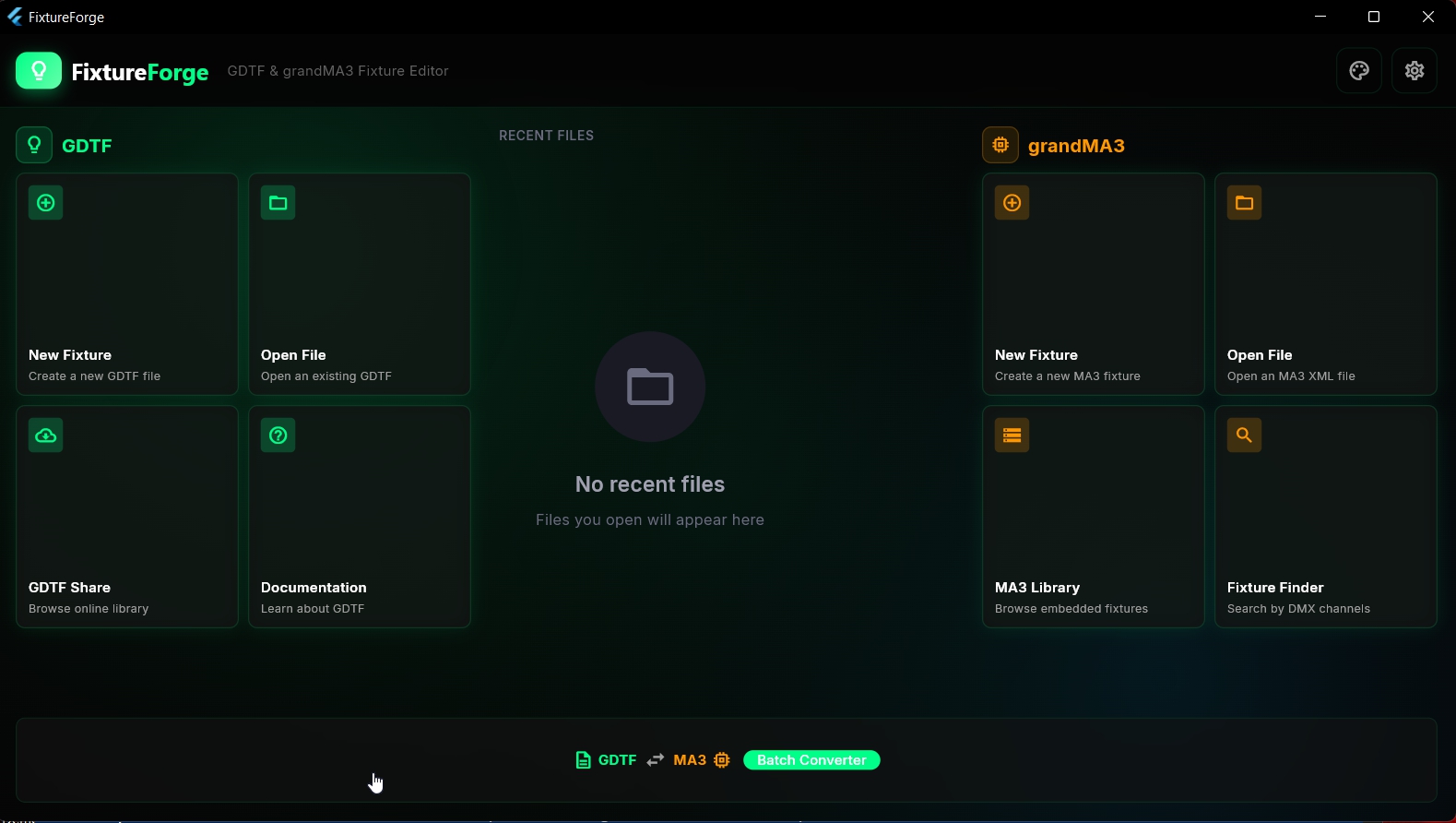Open an existing GDTF
This screenshot has width=1456, height=823.
tap(360, 284)
